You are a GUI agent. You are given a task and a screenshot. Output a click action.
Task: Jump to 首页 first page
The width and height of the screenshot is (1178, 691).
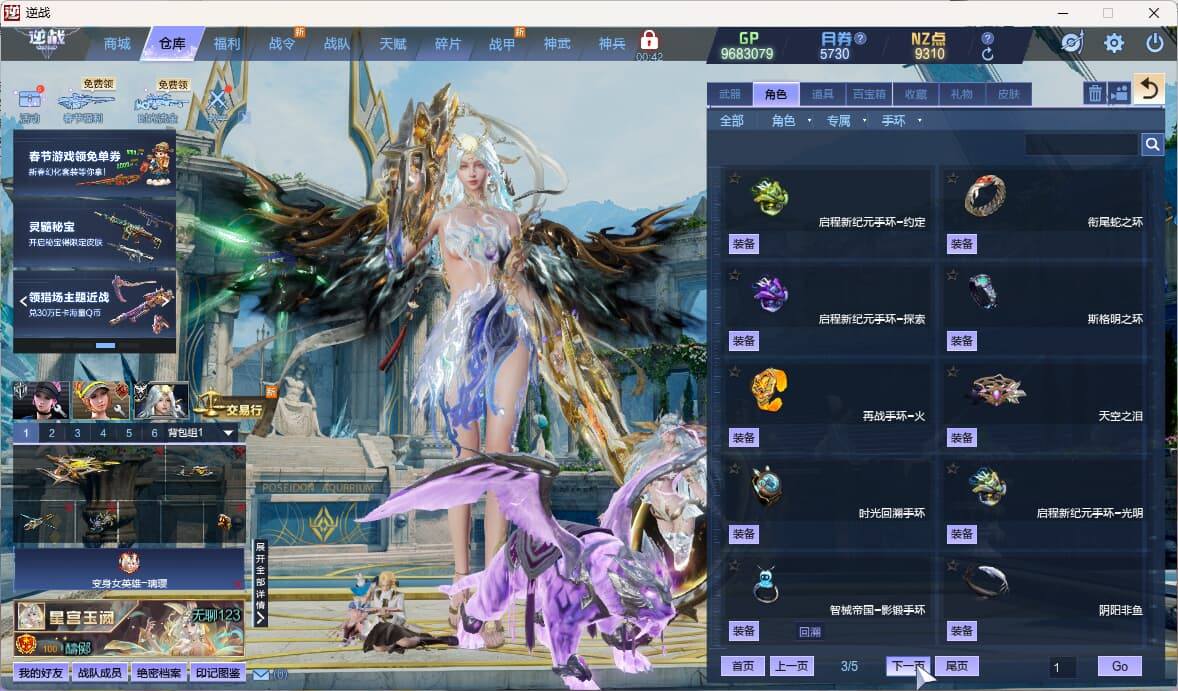743,666
